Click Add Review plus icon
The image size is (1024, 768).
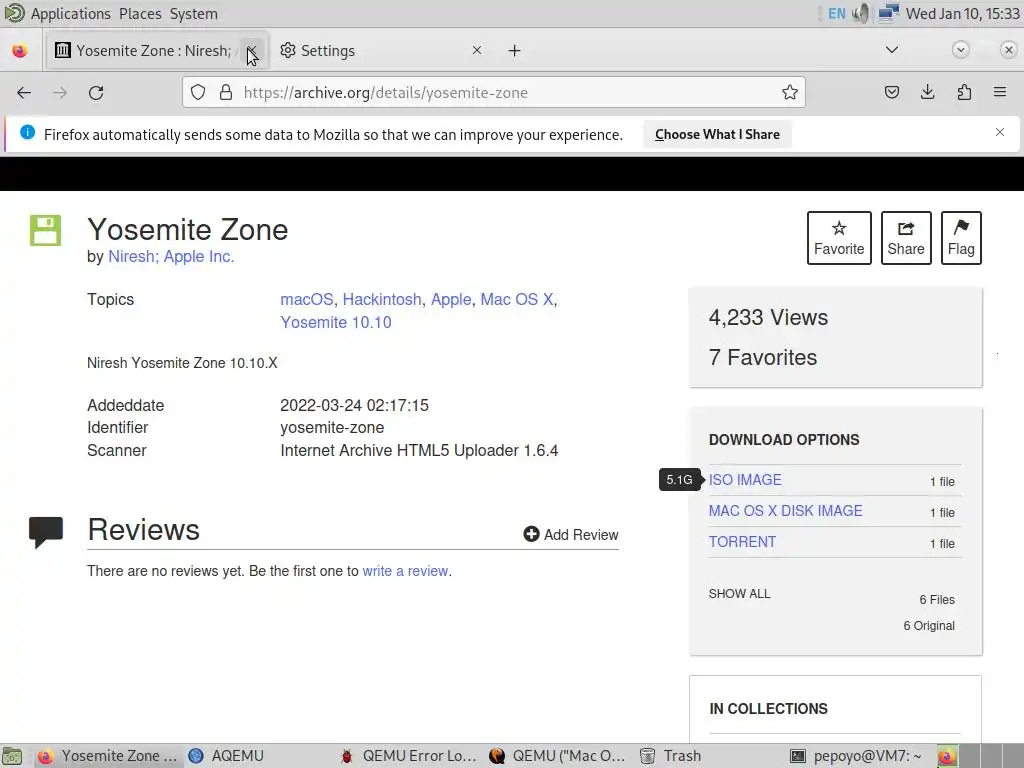(531, 534)
